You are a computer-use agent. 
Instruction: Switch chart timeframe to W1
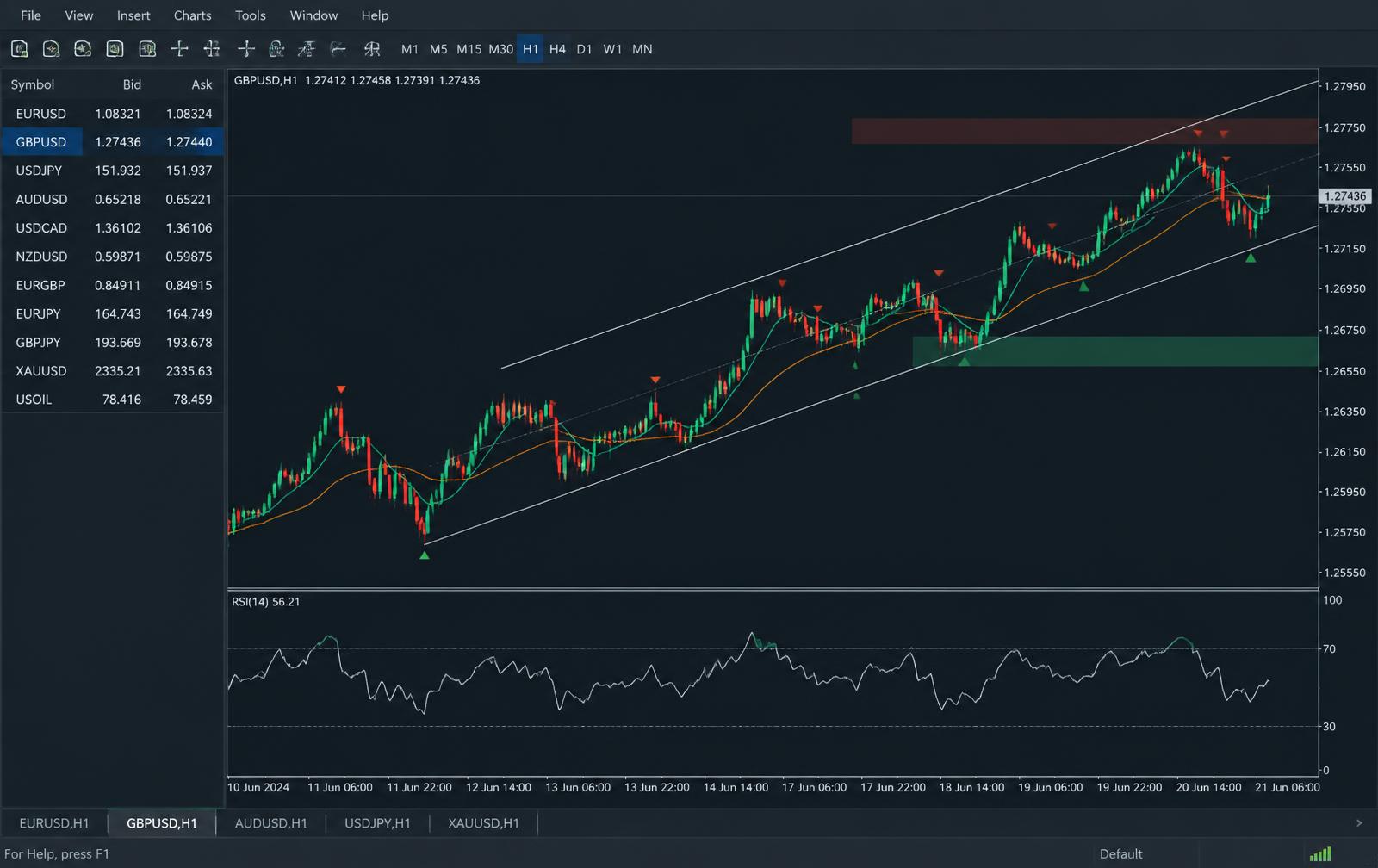(612, 49)
